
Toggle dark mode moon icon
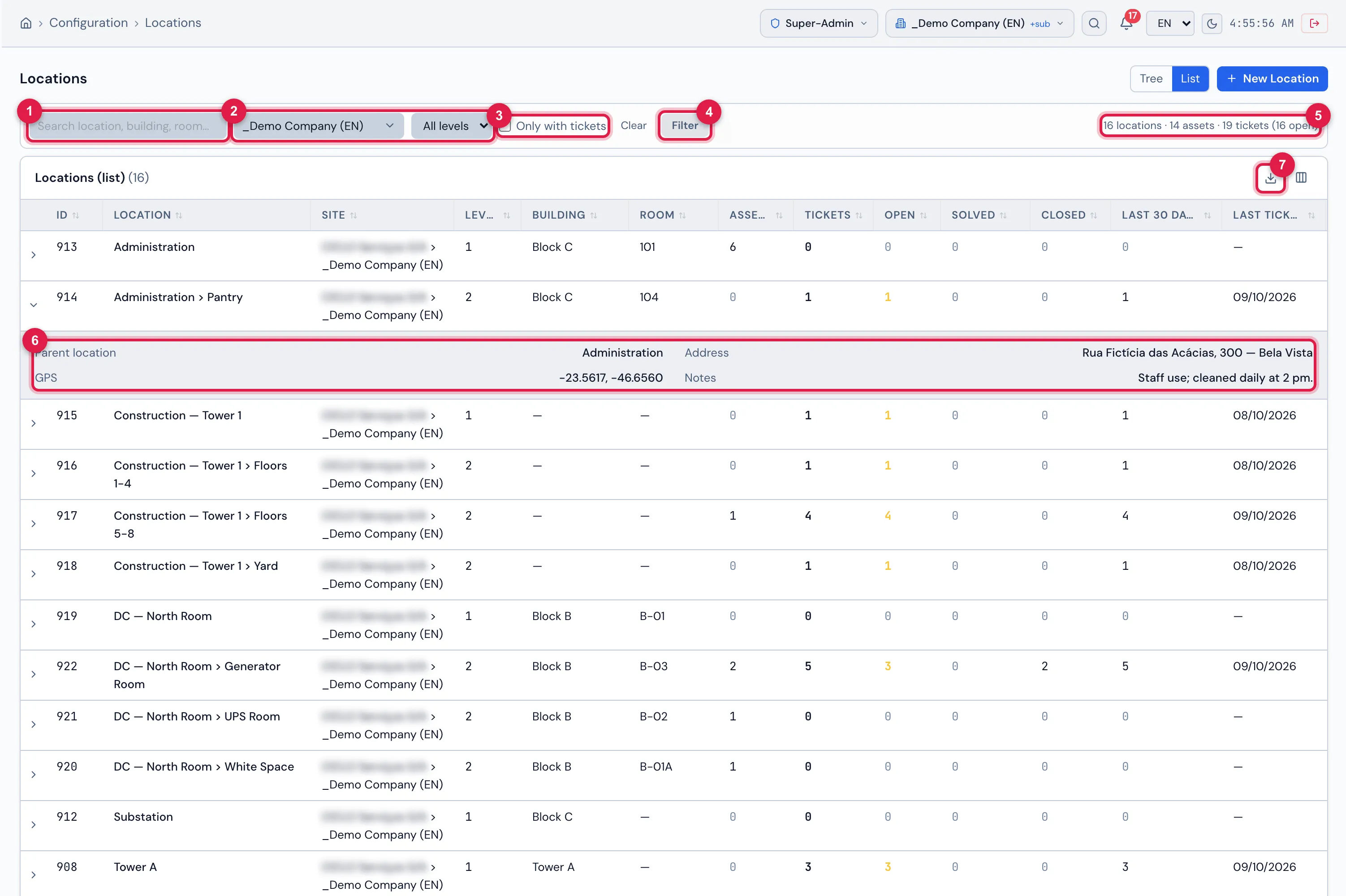1211,23
